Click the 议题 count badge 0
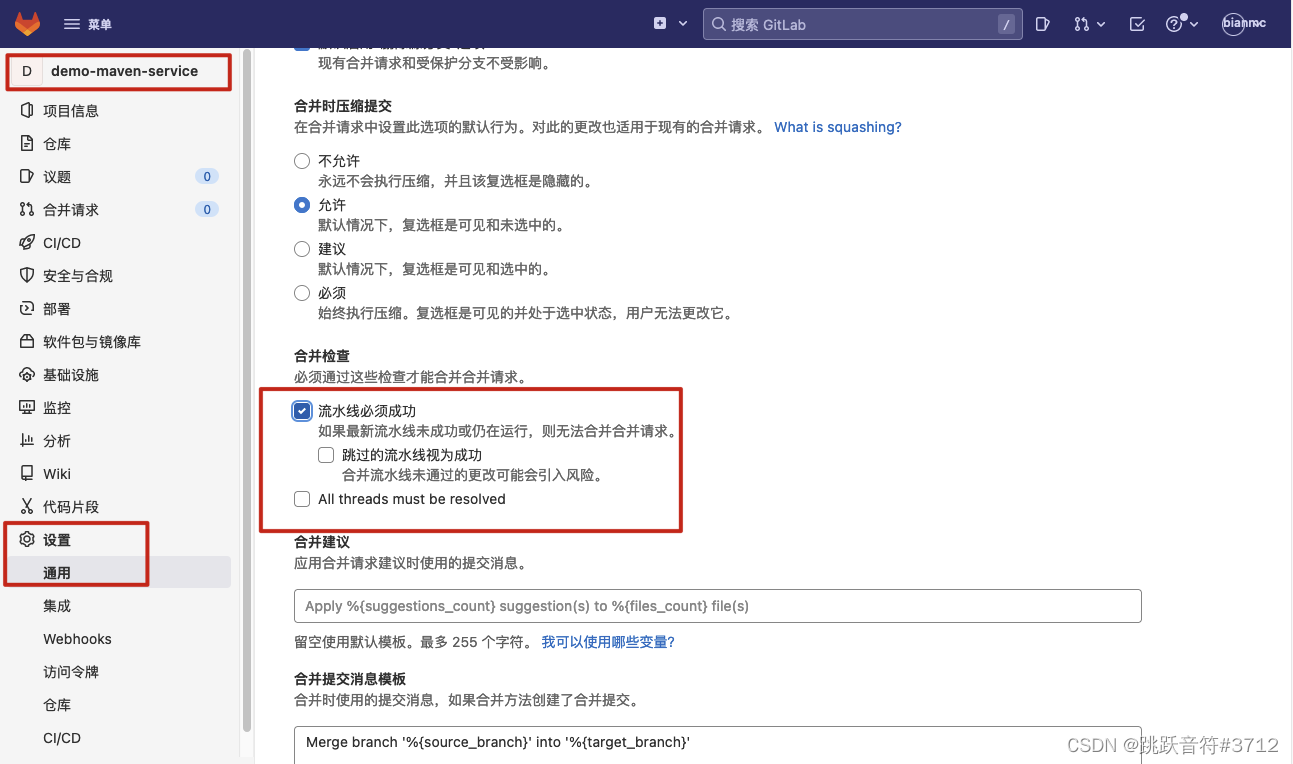 point(207,176)
